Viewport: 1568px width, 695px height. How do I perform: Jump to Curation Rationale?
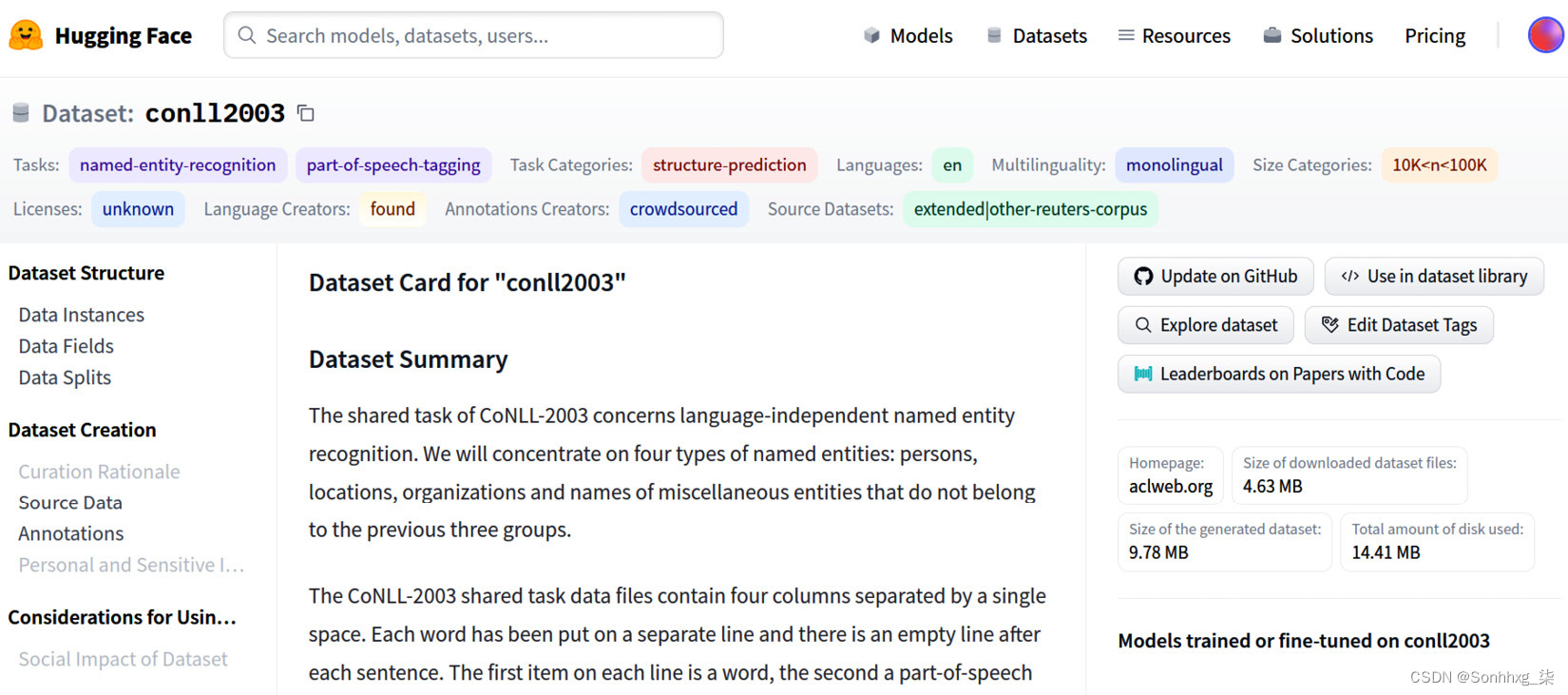click(99, 472)
